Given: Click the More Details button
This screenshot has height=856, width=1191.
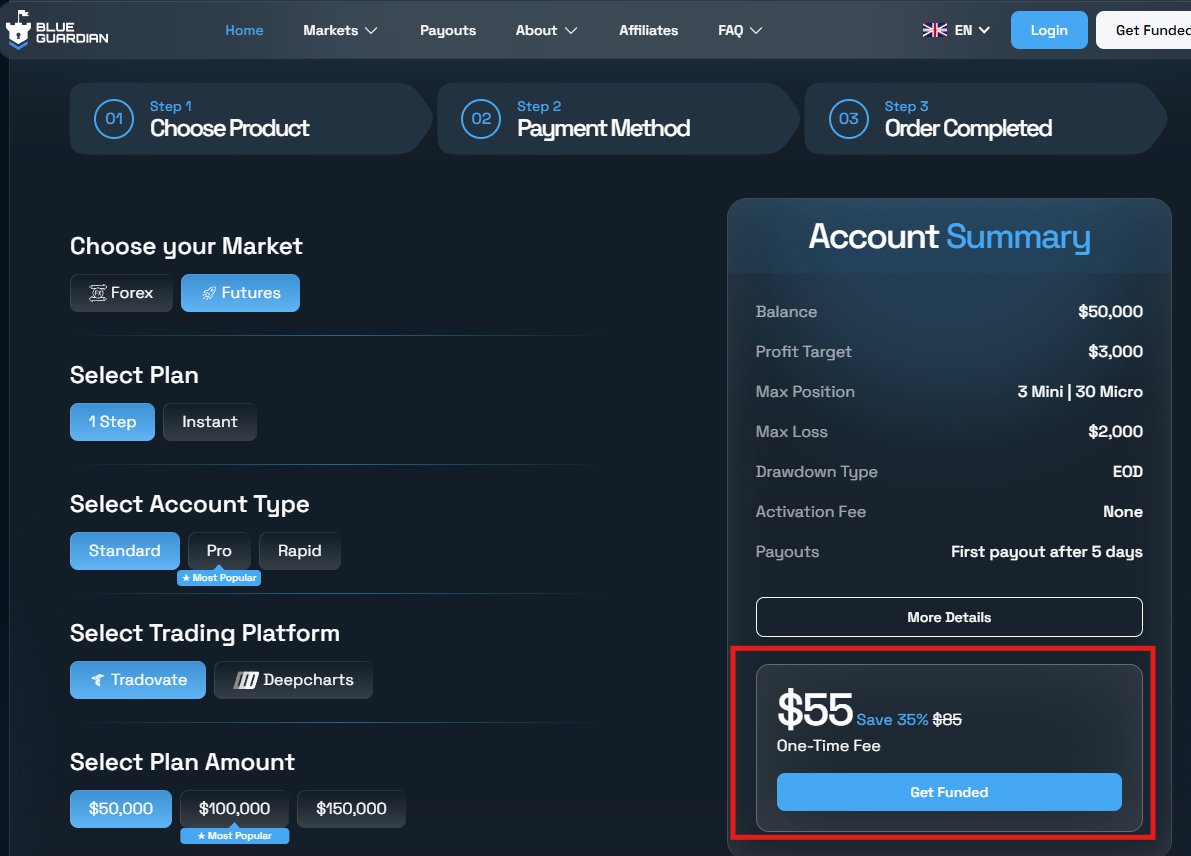Looking at the screenshot, I should pos(949,617).
